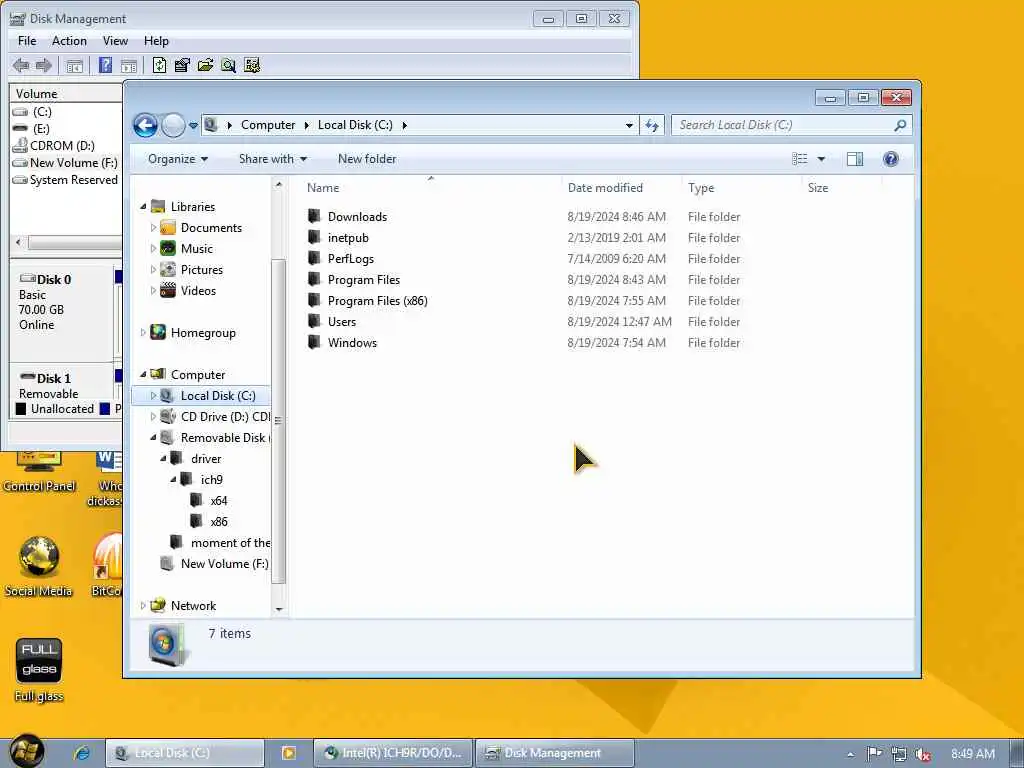1024x768 pixels.
Task: Open Action Center flag in tray
Action: (x=874, y=754)
